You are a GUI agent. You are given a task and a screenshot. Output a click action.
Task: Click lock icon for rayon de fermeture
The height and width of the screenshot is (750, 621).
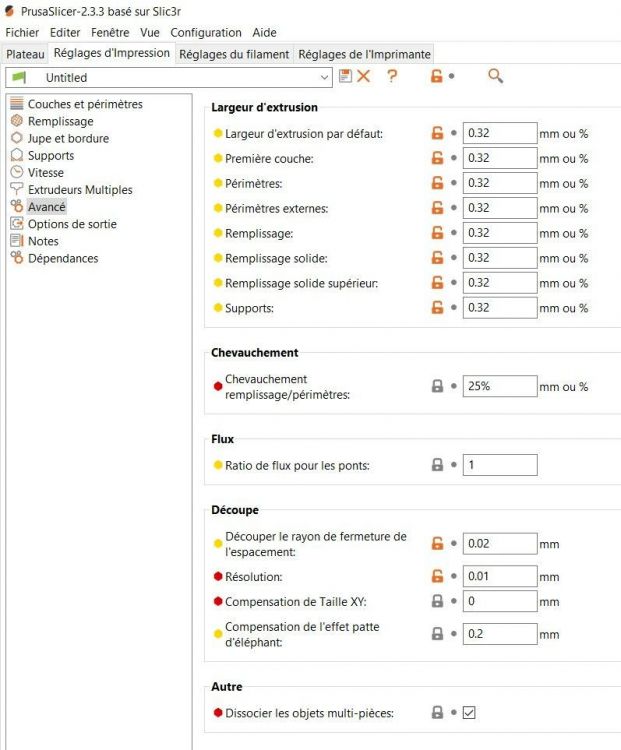click(x=437, y=543)
